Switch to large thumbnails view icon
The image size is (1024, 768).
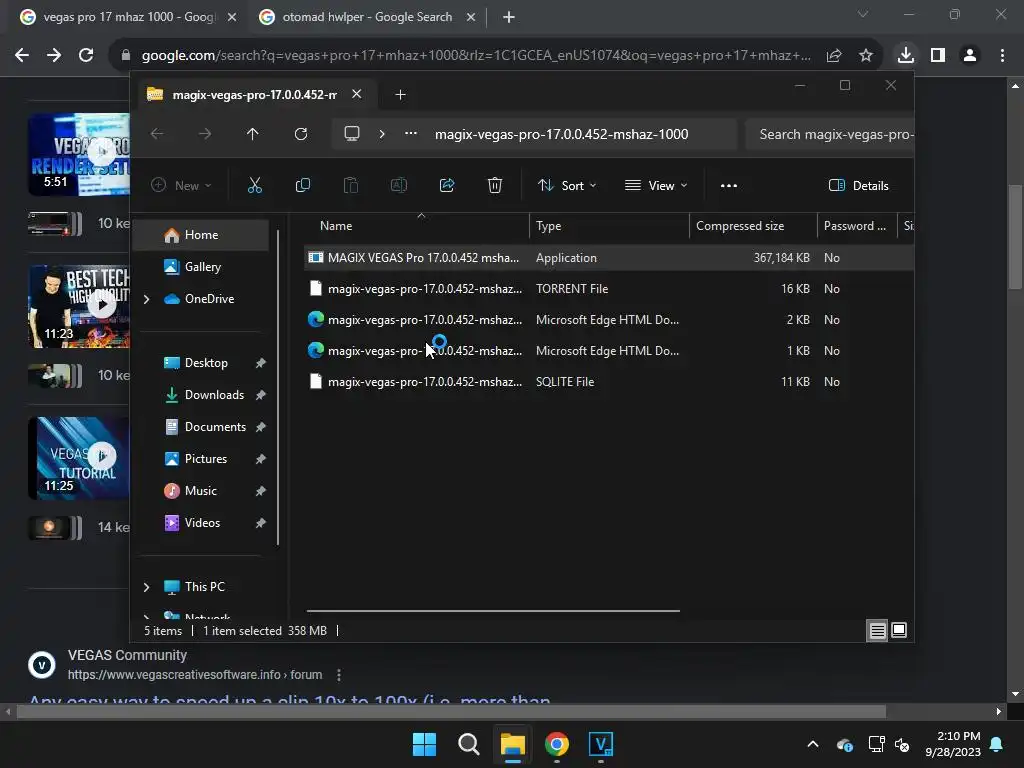point(899,630)
